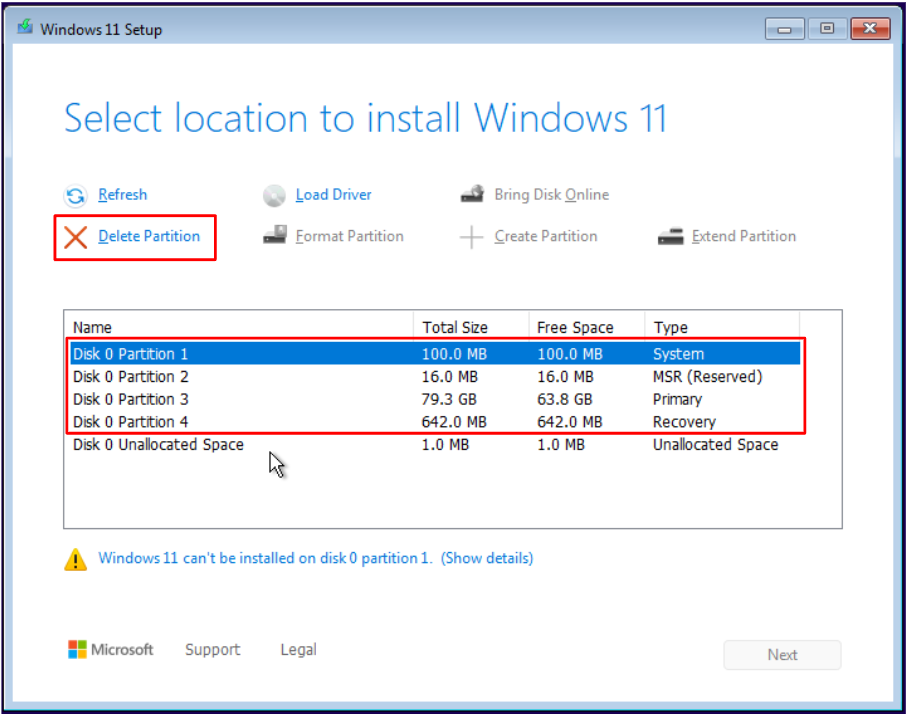Click the Name column header
The width and height of the screenshot is (907, 714).
(93, 327)
